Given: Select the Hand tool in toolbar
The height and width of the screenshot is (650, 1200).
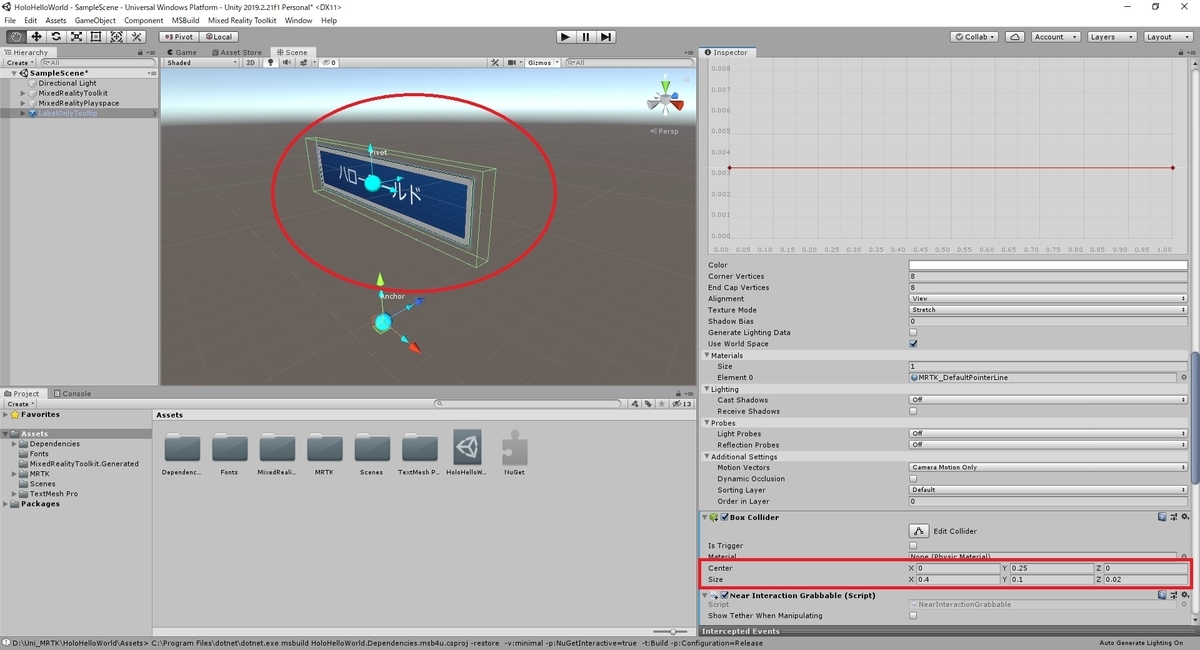Looking at the screenshot, I should (x=16, y=37).
